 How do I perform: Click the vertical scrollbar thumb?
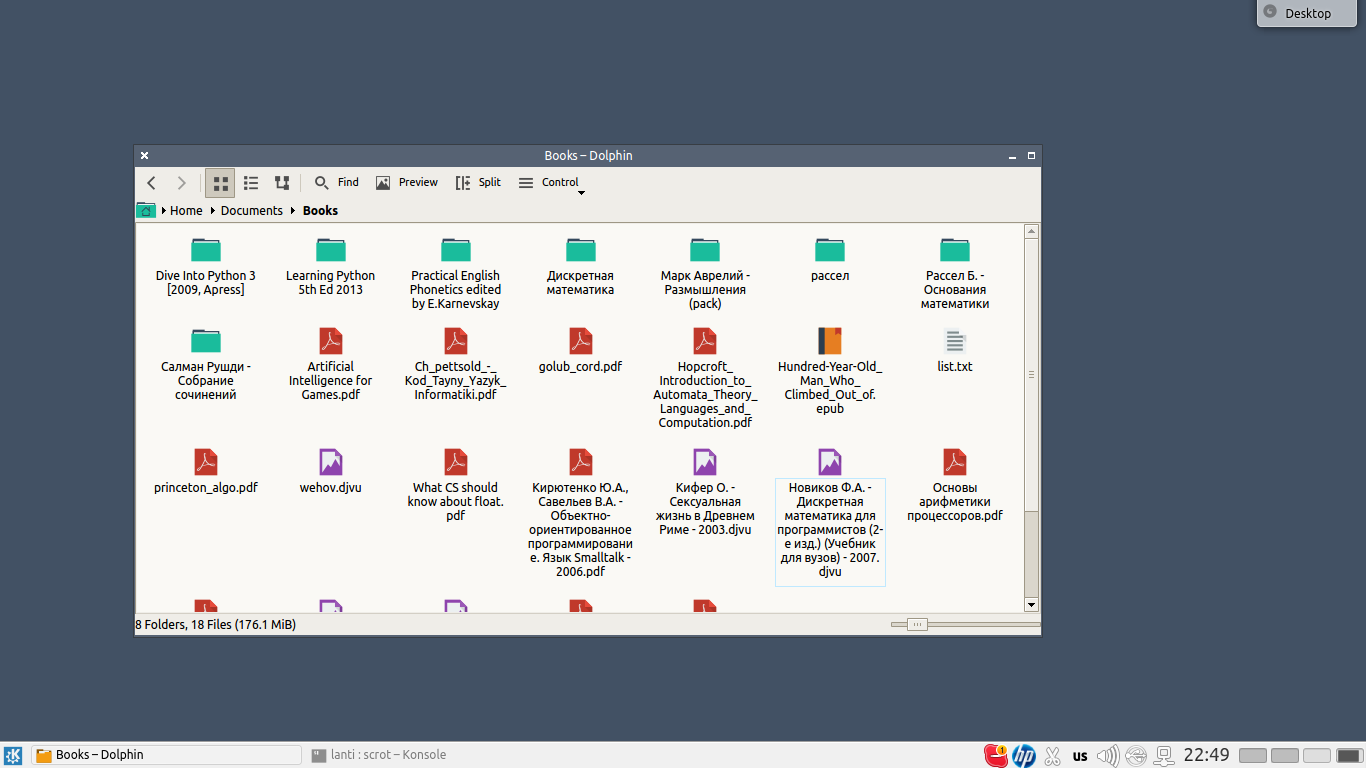[x=1032, y=375]
